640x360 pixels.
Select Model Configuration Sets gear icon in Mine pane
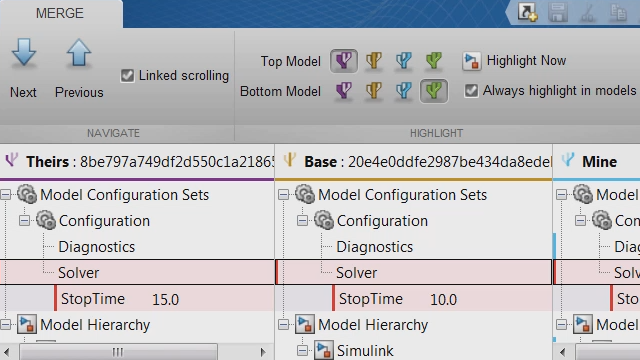point(583,194)
